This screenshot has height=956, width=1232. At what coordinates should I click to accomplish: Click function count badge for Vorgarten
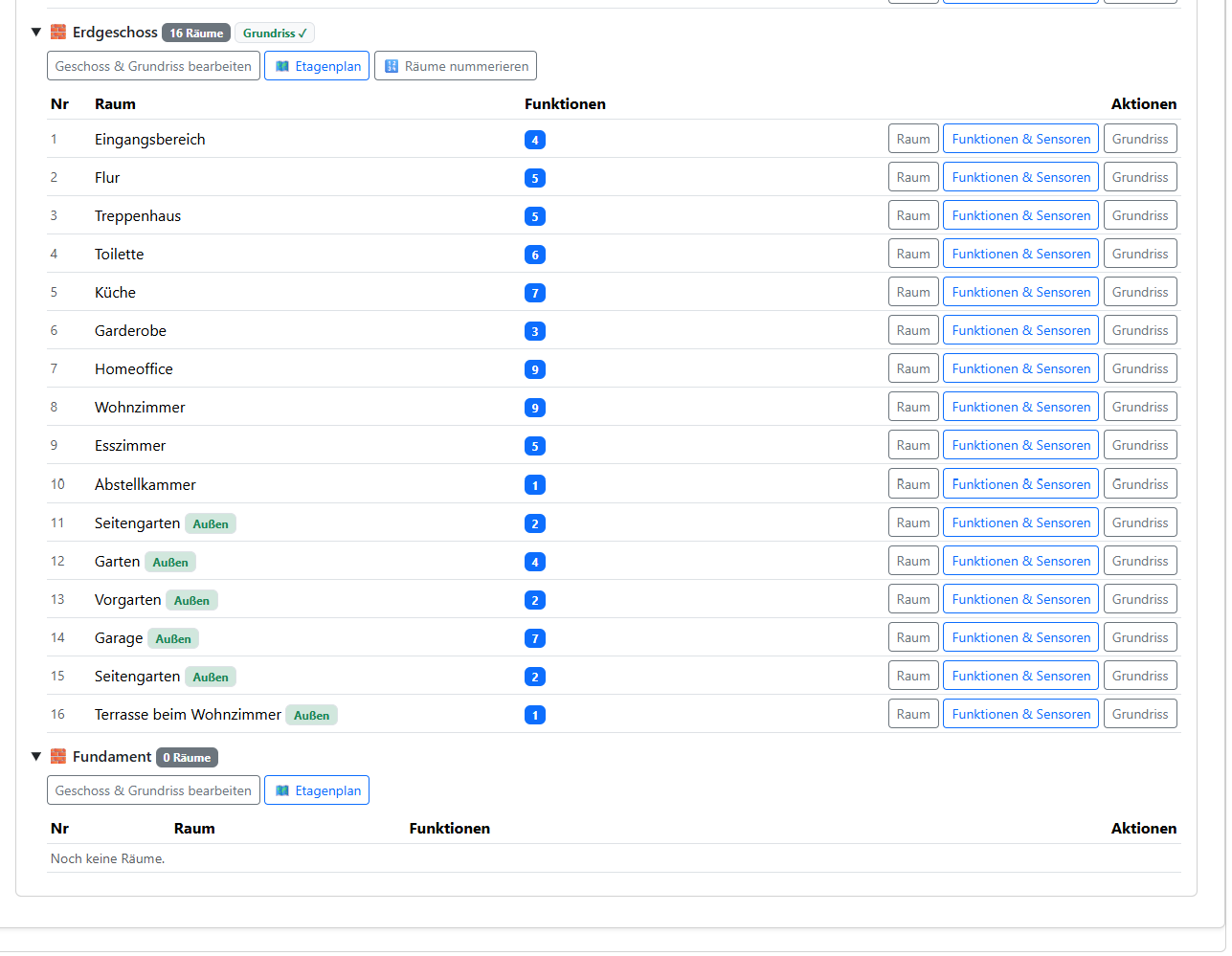[535, 600]
